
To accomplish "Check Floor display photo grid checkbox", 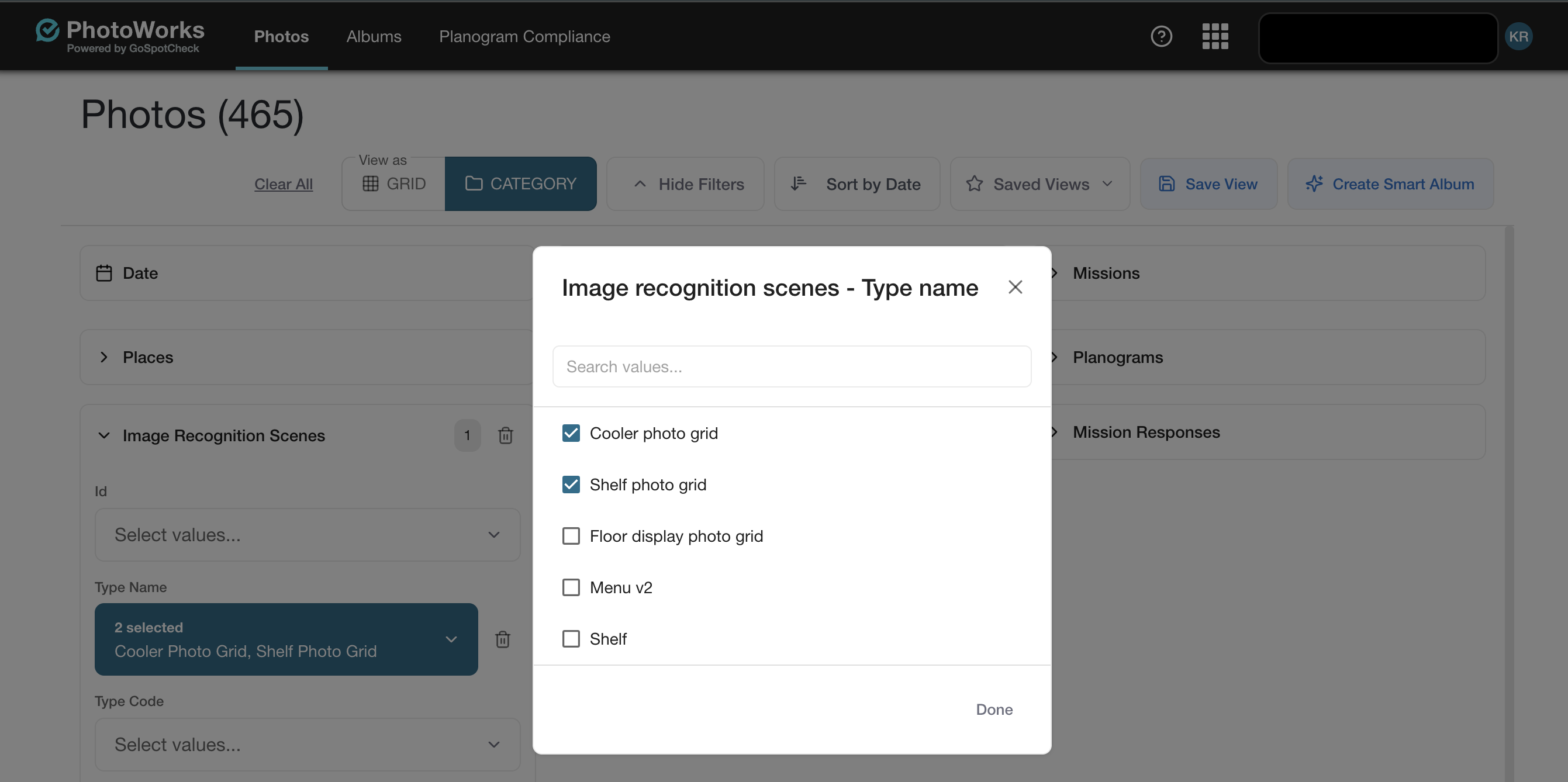I will (571, 536).
